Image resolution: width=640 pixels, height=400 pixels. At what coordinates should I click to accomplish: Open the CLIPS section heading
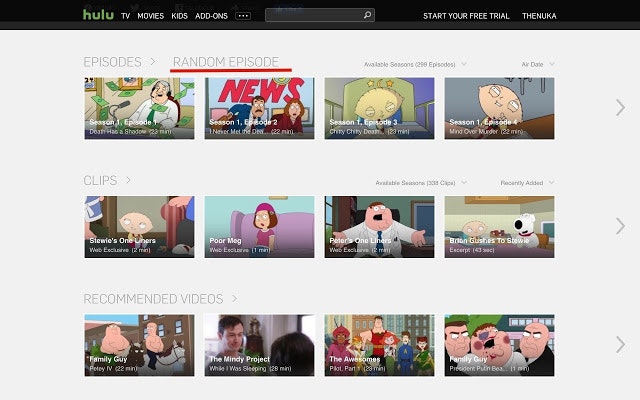(x=100, y=180)
